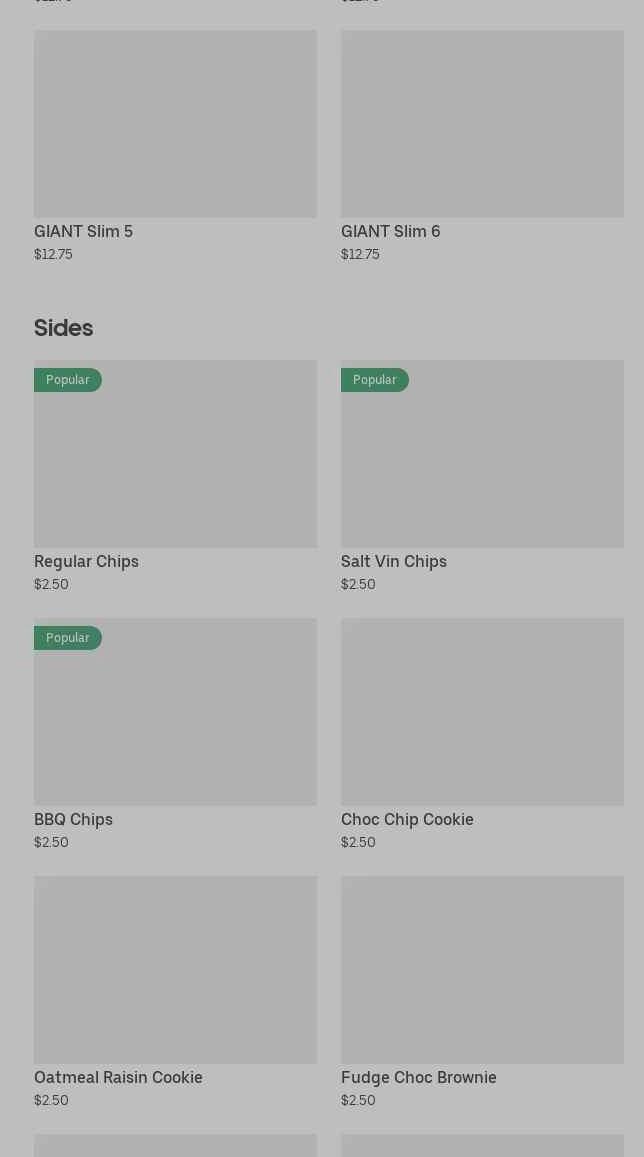Open the Choc Chip Cookie image
The height and width of the screenshot is (1157, 644).
click(482, 711)
